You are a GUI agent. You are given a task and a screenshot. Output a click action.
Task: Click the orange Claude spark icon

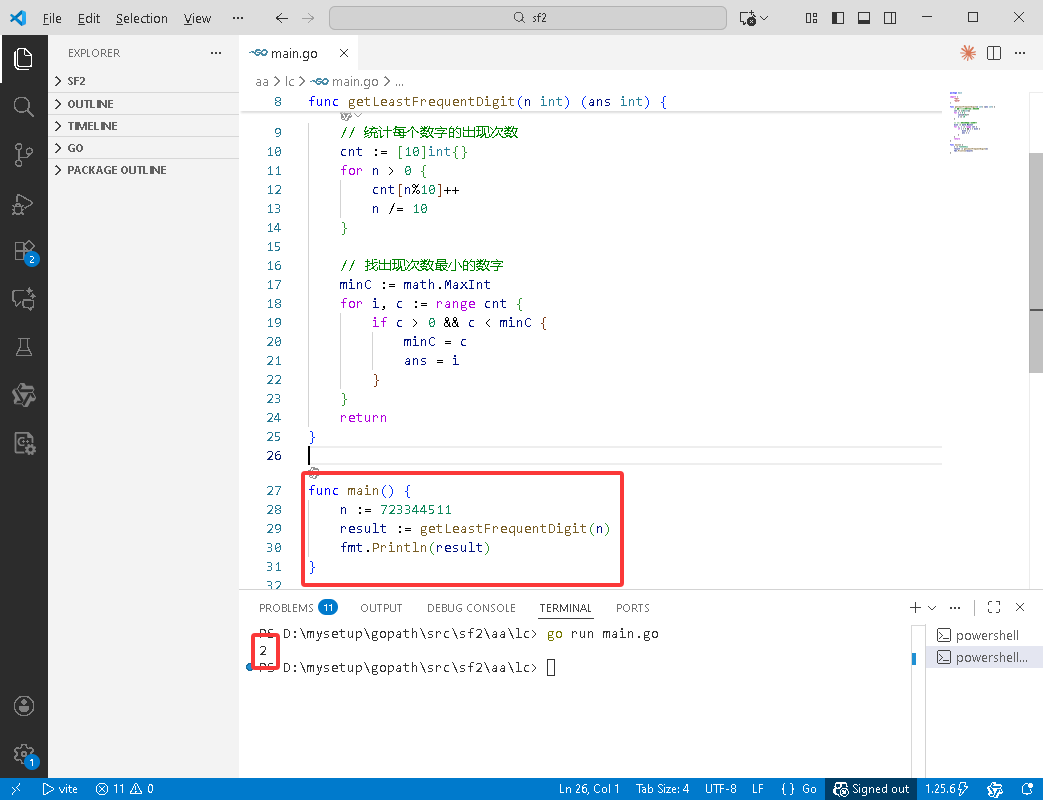tap(968, 53)
